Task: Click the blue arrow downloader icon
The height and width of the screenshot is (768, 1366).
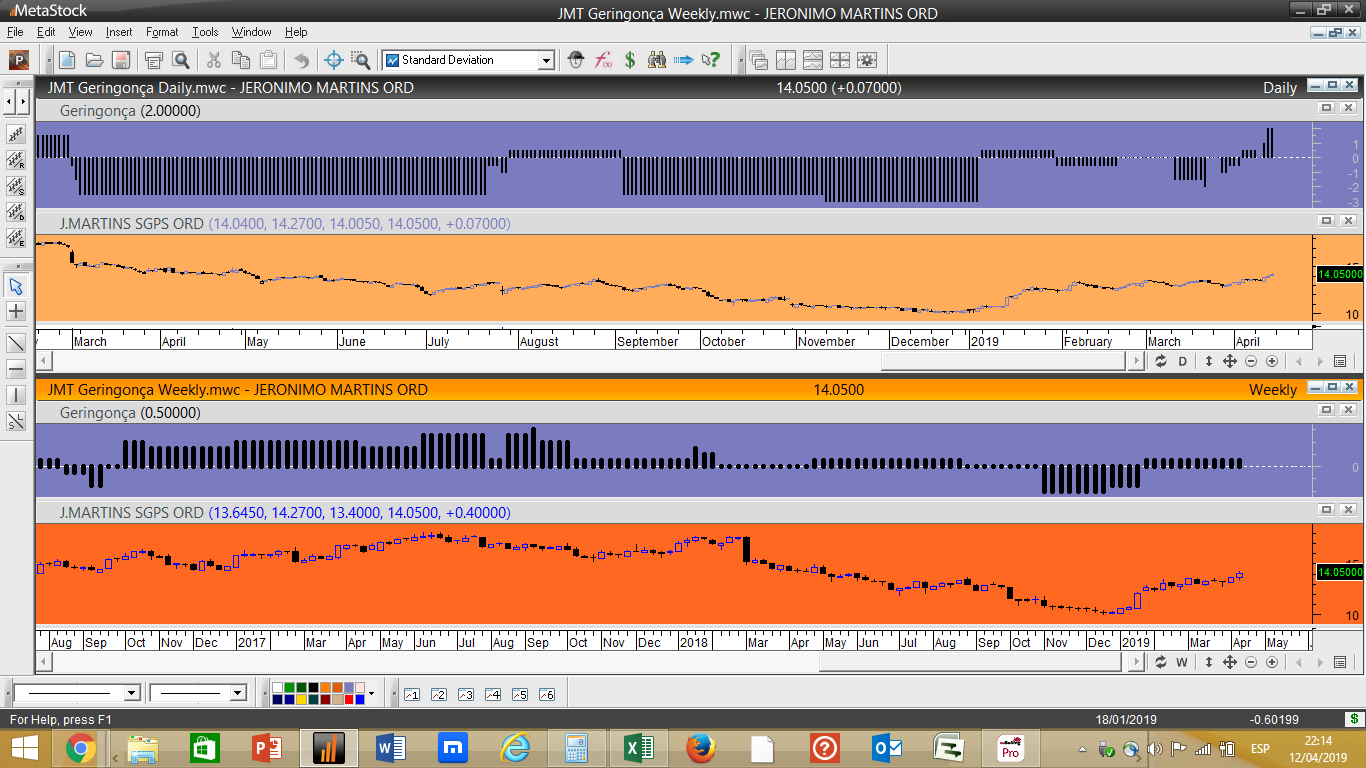Action: [684, 60]
